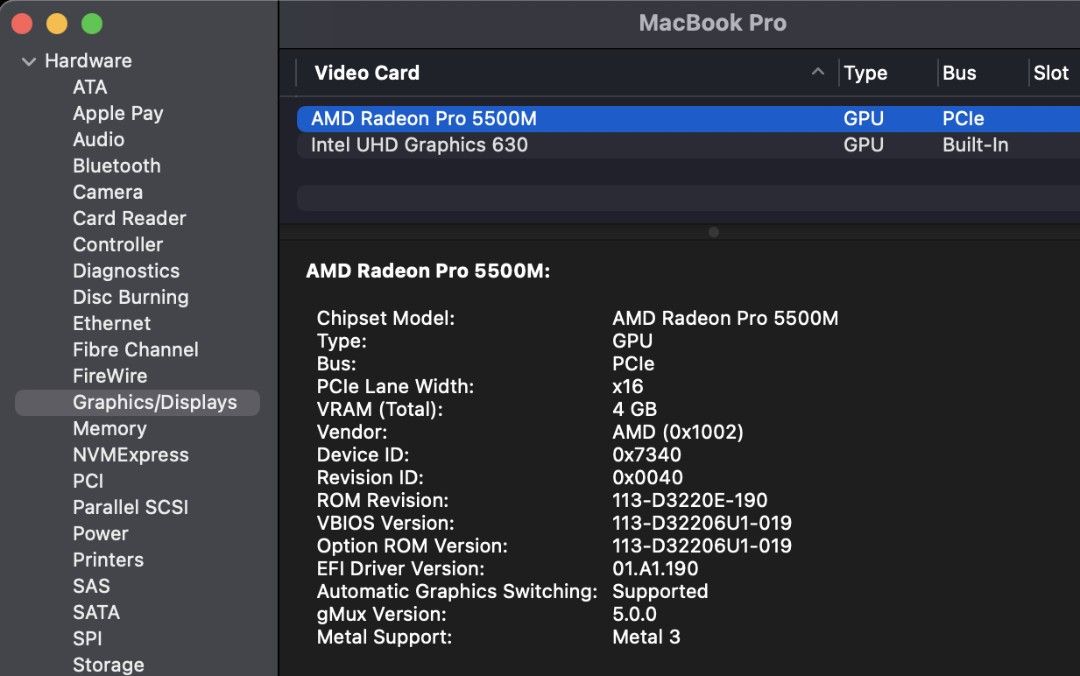
Task: Click the Option ROM Version value
Action: click(x=702, y=546)
